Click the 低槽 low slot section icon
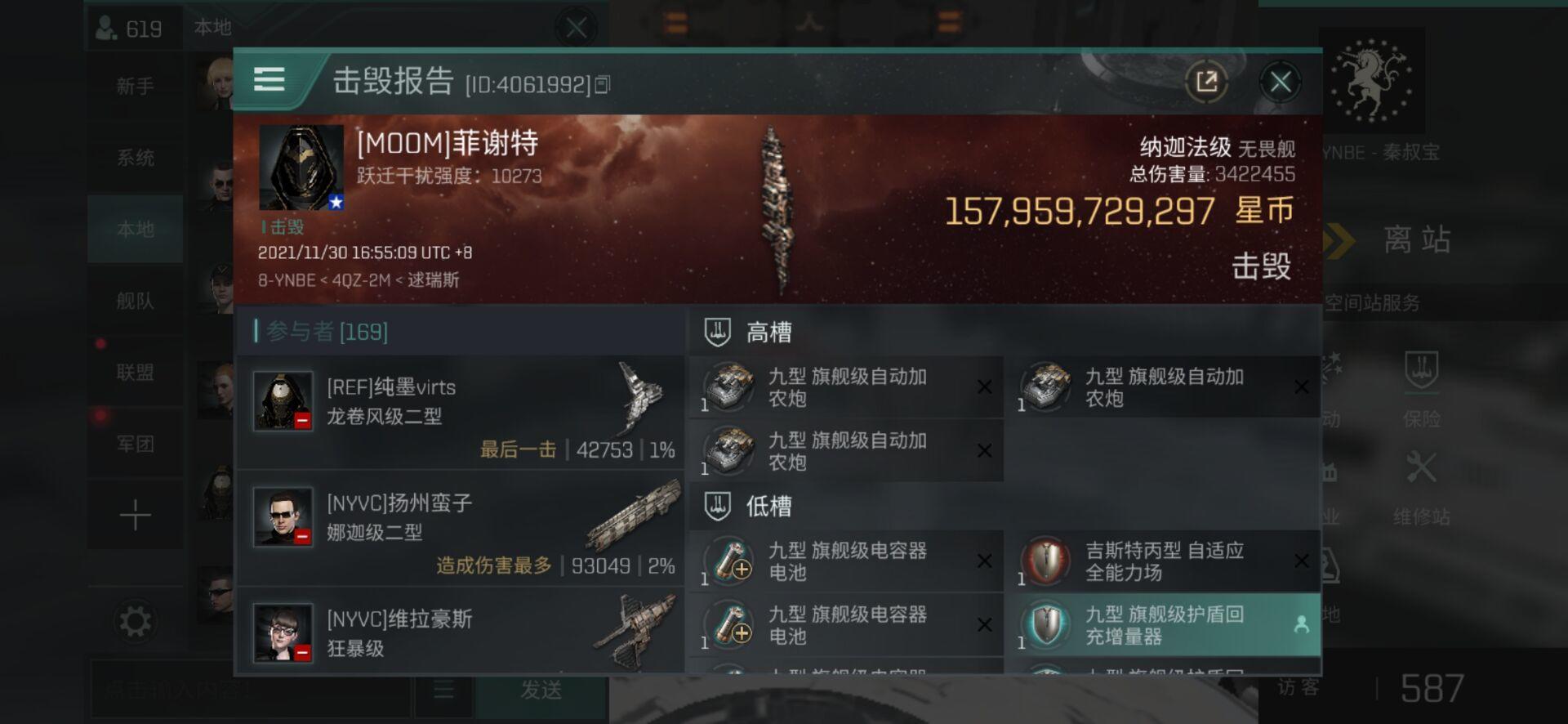 click(x=717, y=506)
